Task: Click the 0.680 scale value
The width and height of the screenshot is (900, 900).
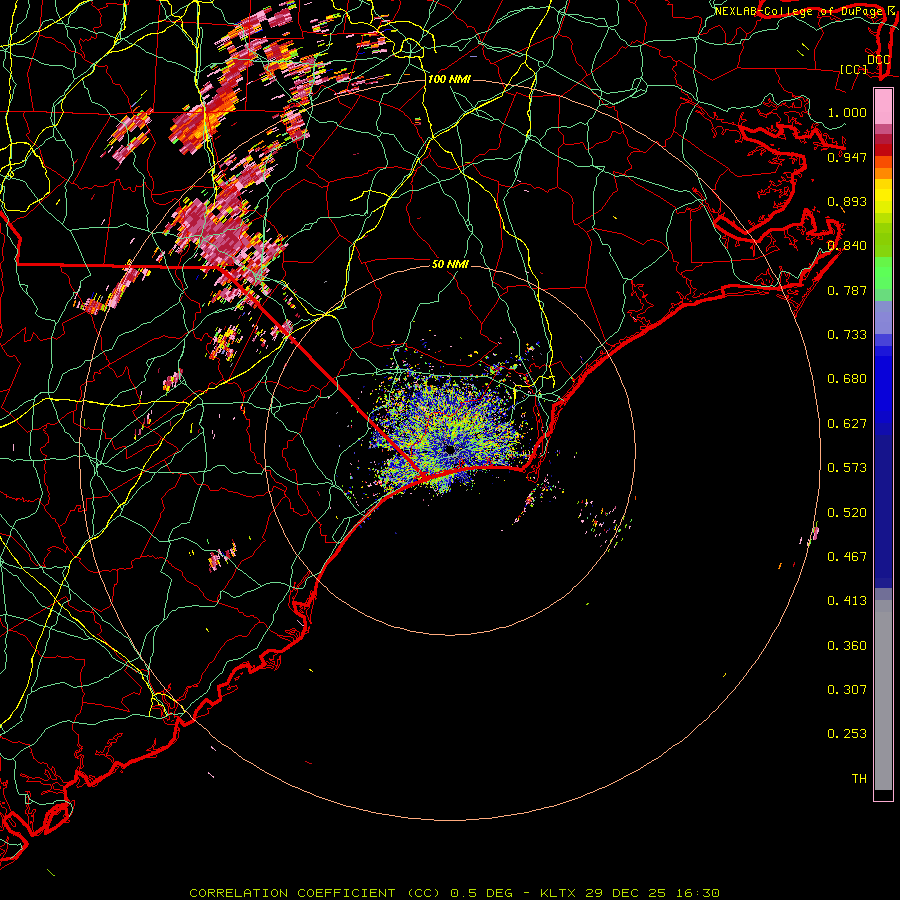Action: pyautogui.click(x=847, y=379)
